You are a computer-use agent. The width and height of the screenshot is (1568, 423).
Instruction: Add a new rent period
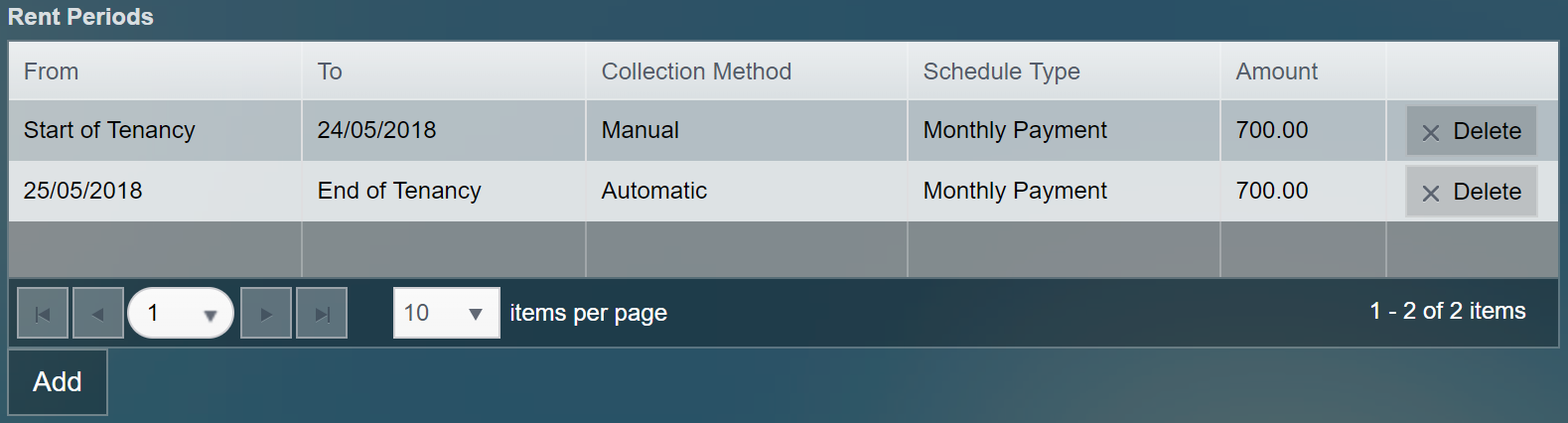pyautogui.click(x=58, y=382)
